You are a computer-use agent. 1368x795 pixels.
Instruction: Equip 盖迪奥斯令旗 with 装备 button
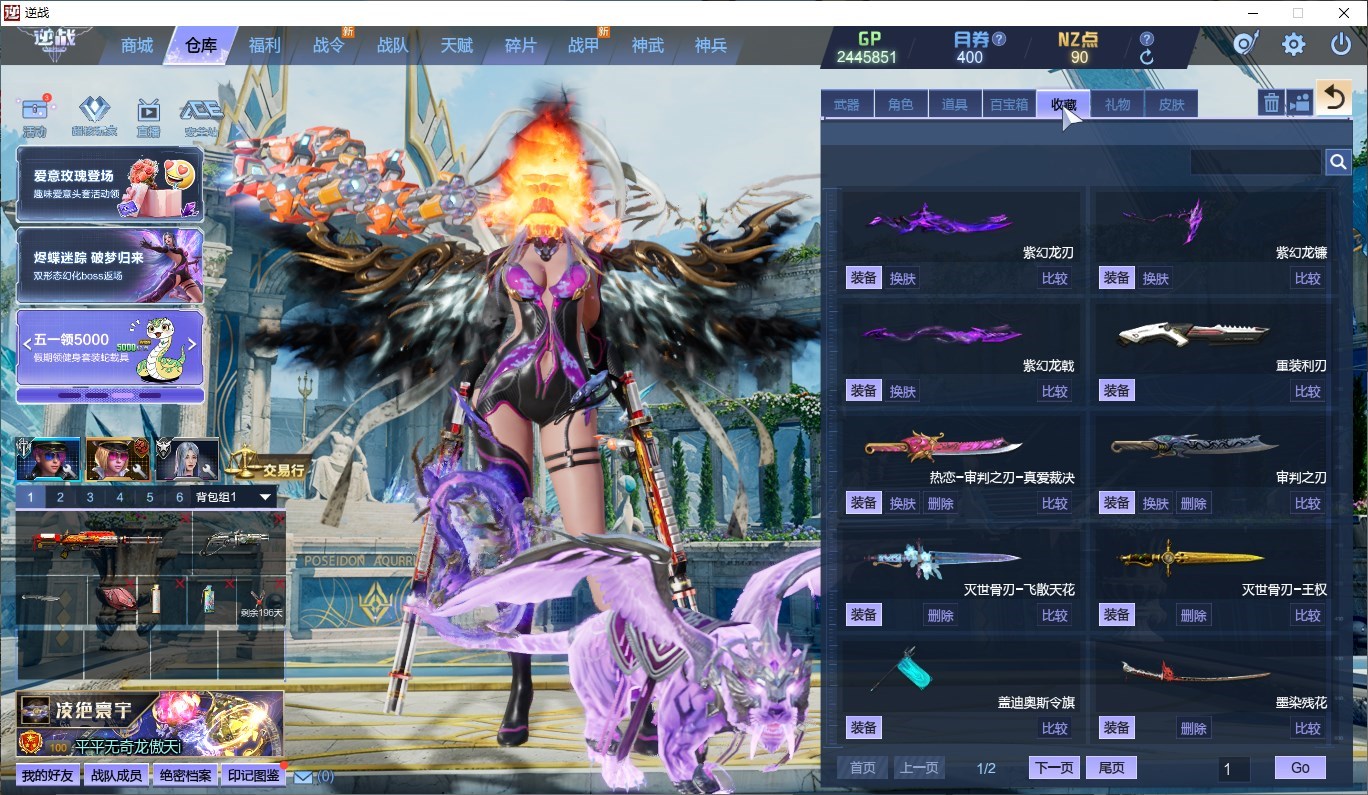pyautogui.click(x=864, y=727)
